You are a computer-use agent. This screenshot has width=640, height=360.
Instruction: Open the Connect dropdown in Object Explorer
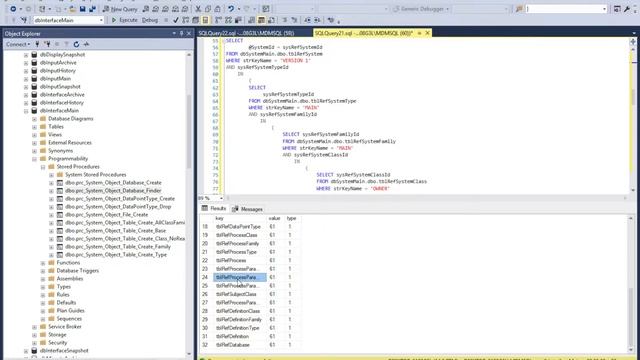pos(18,44)
